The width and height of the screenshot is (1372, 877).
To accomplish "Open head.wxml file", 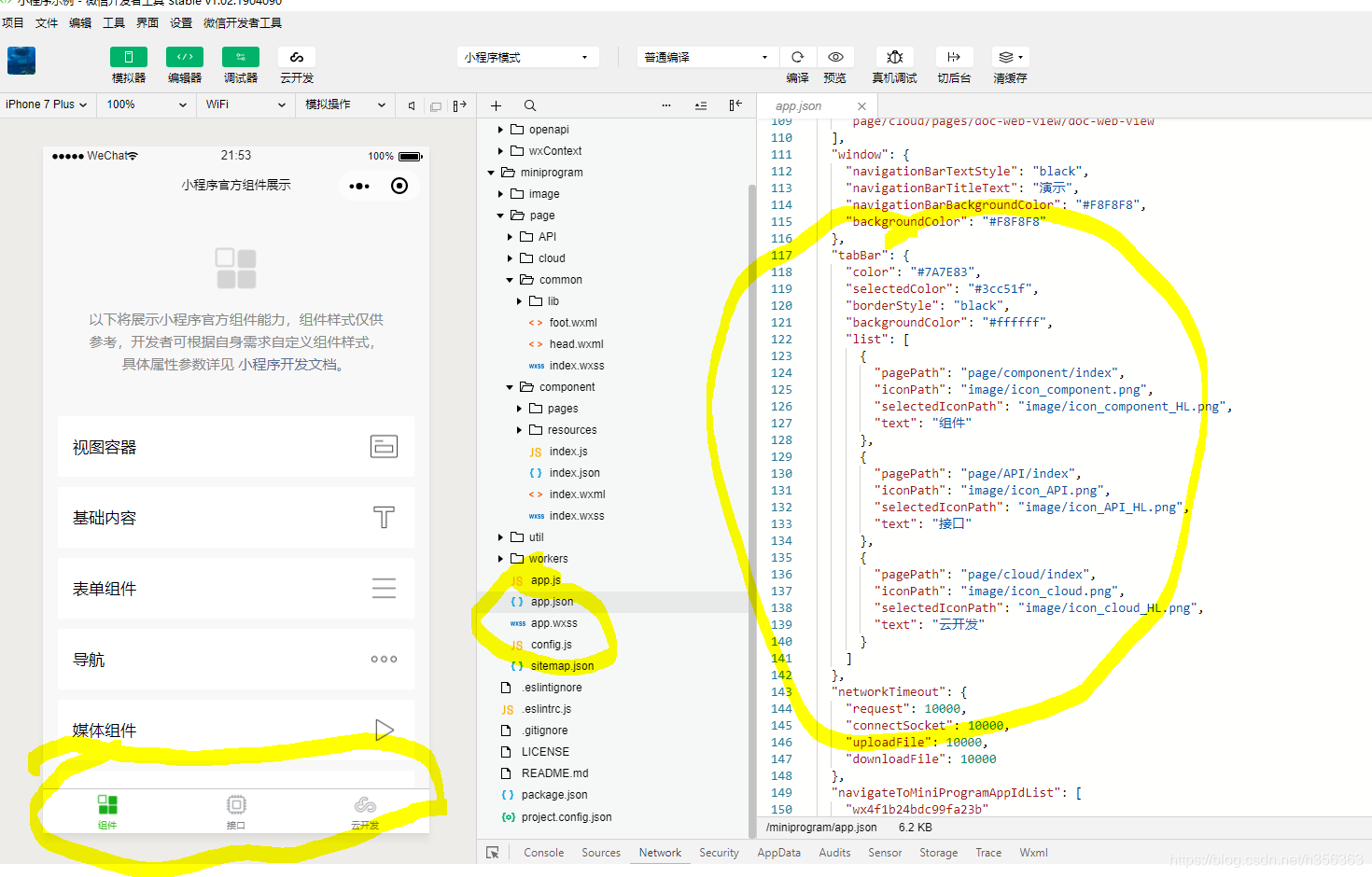I will 576,344.
